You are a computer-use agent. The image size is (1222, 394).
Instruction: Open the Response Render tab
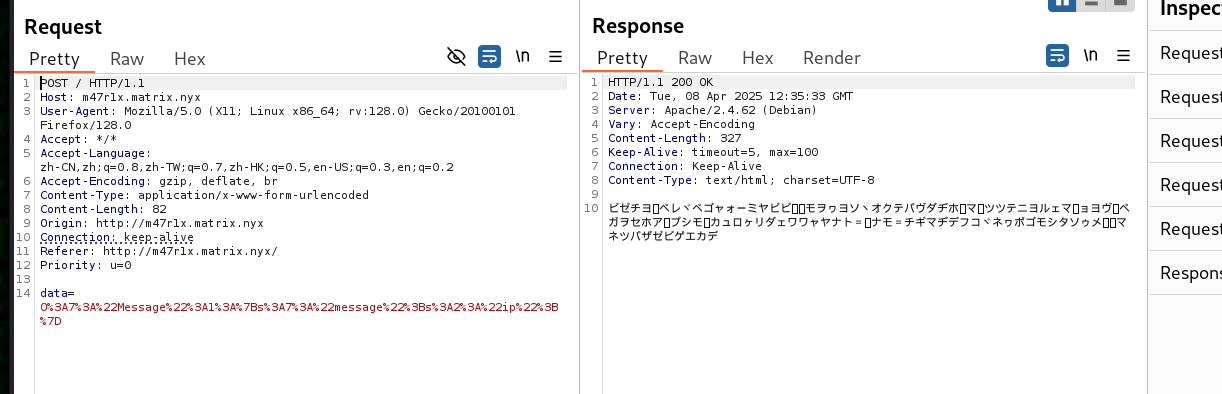tap(832, 58)
